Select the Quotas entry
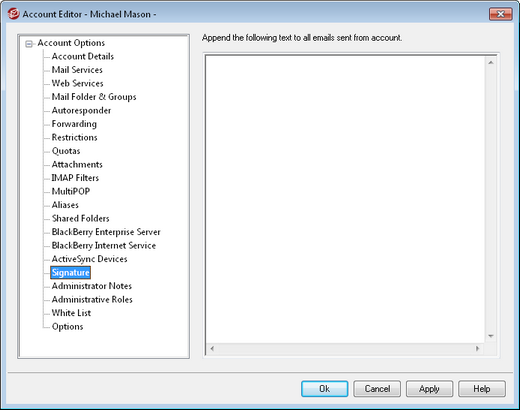Viewport: 520px width, 410px height. (x=66, y=151)
